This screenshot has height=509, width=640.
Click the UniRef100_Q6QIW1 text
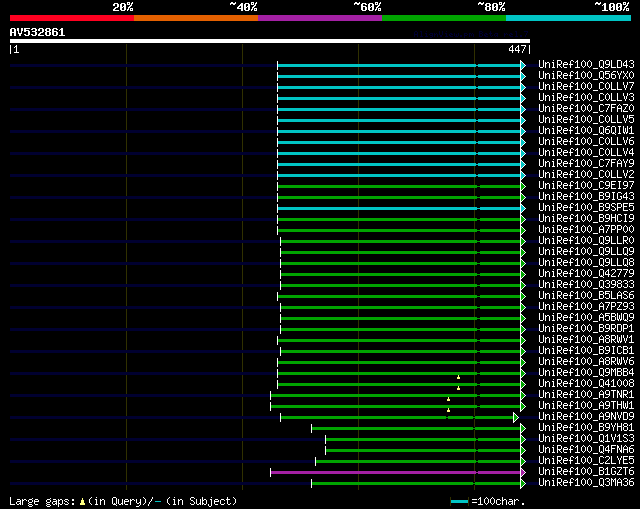click(x=586, y=131)
